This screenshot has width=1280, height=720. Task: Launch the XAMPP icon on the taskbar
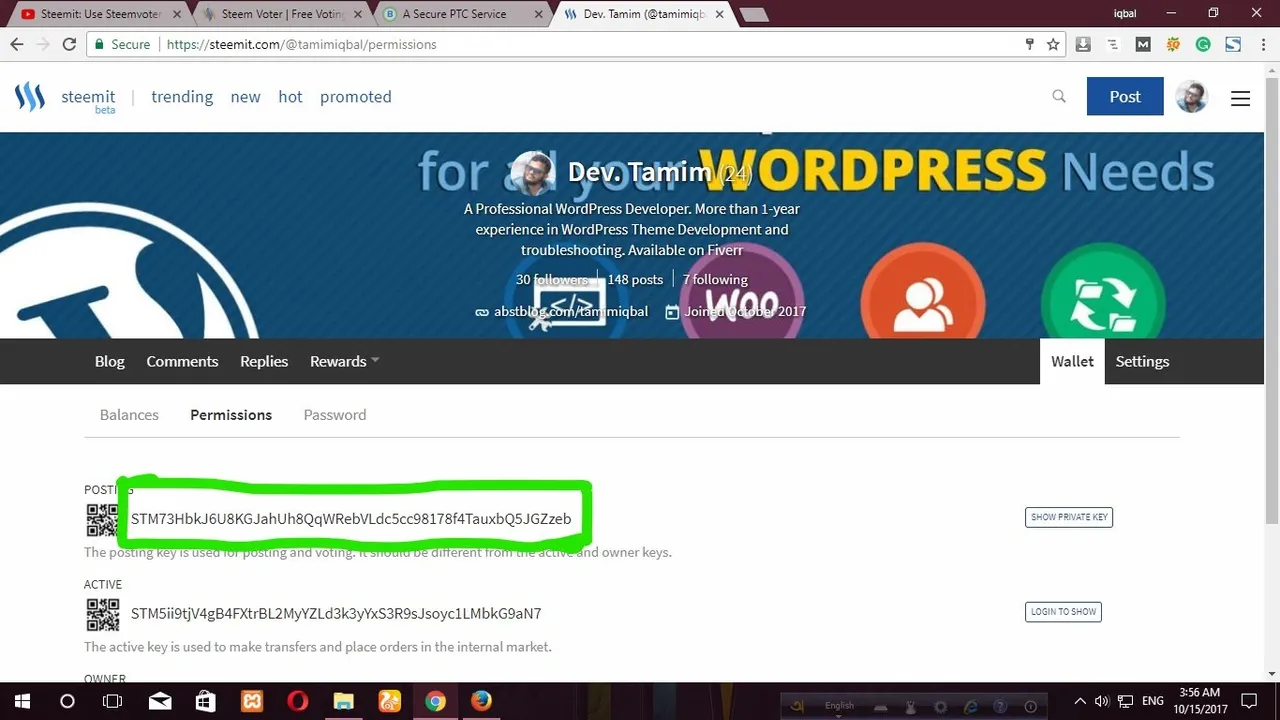click(x=251, y=701)
